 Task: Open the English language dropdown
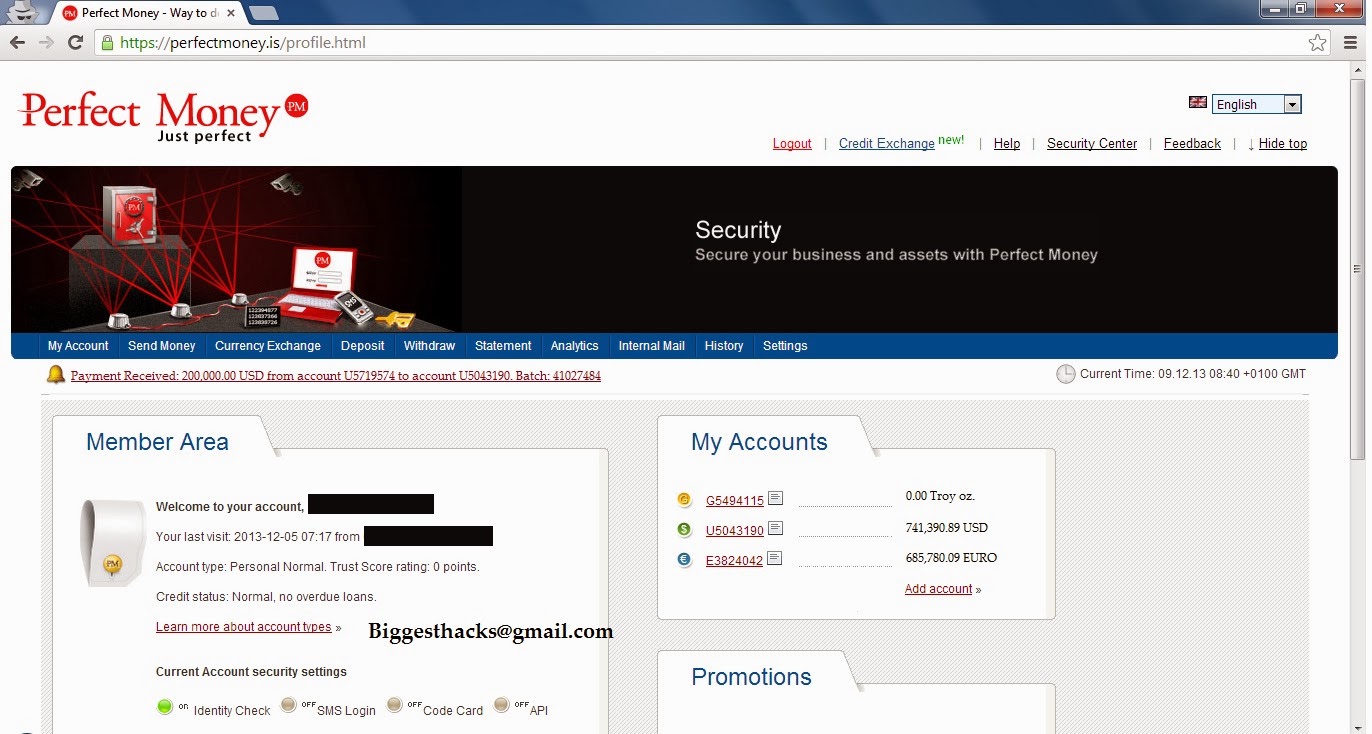[x=1257, y=104]
